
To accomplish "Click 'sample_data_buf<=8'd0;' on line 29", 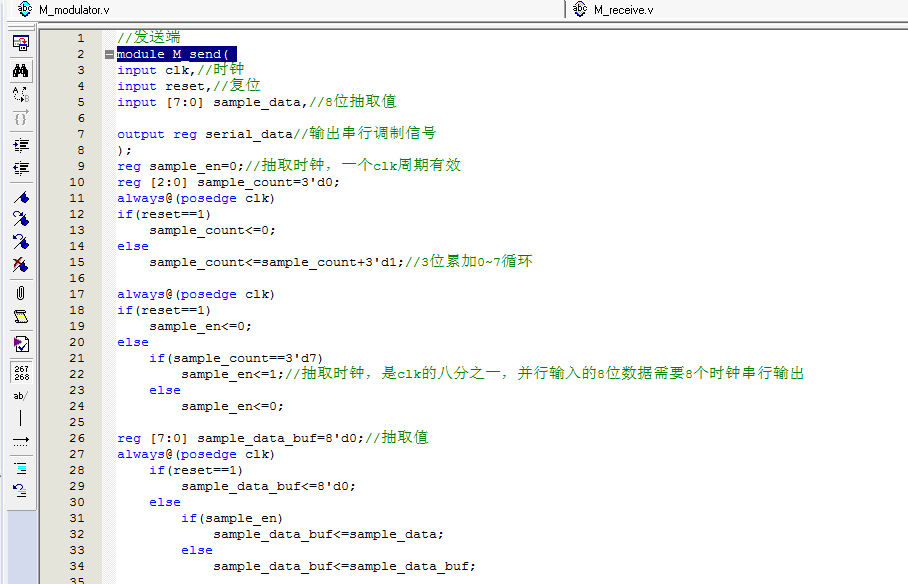I will pos(269,487).
